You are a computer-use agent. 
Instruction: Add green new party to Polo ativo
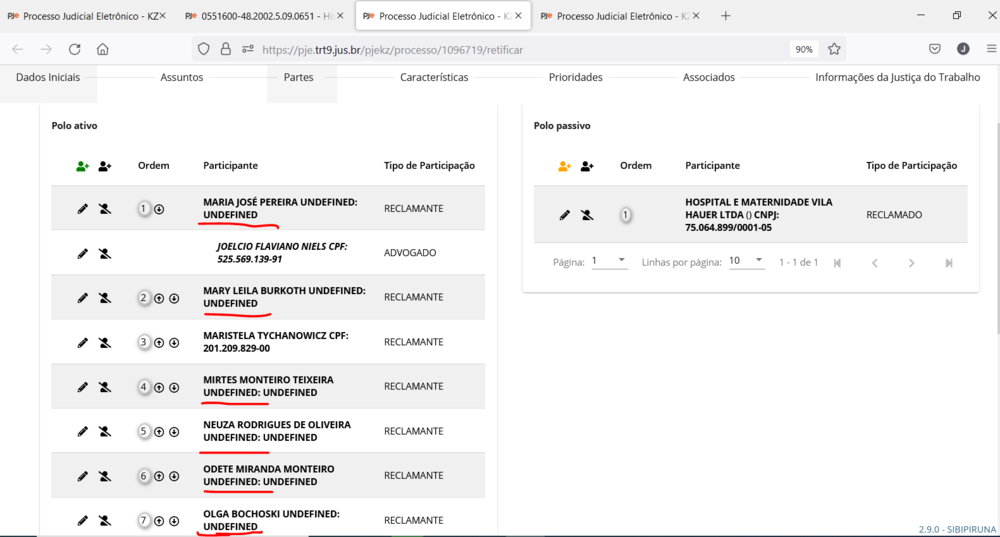click(x=82, y=166)
